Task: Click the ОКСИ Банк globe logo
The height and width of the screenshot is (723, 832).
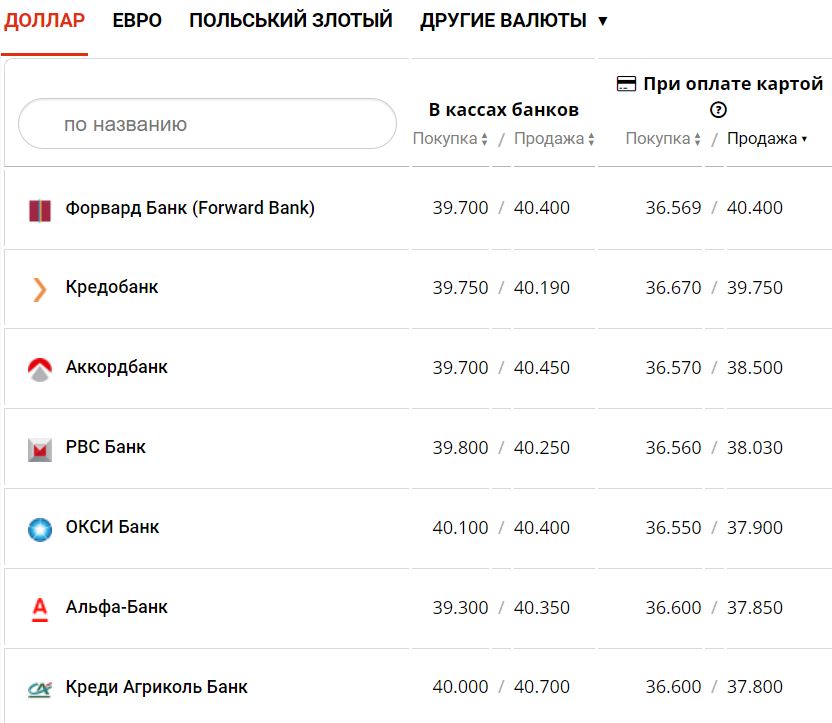Action: [38, 527]
